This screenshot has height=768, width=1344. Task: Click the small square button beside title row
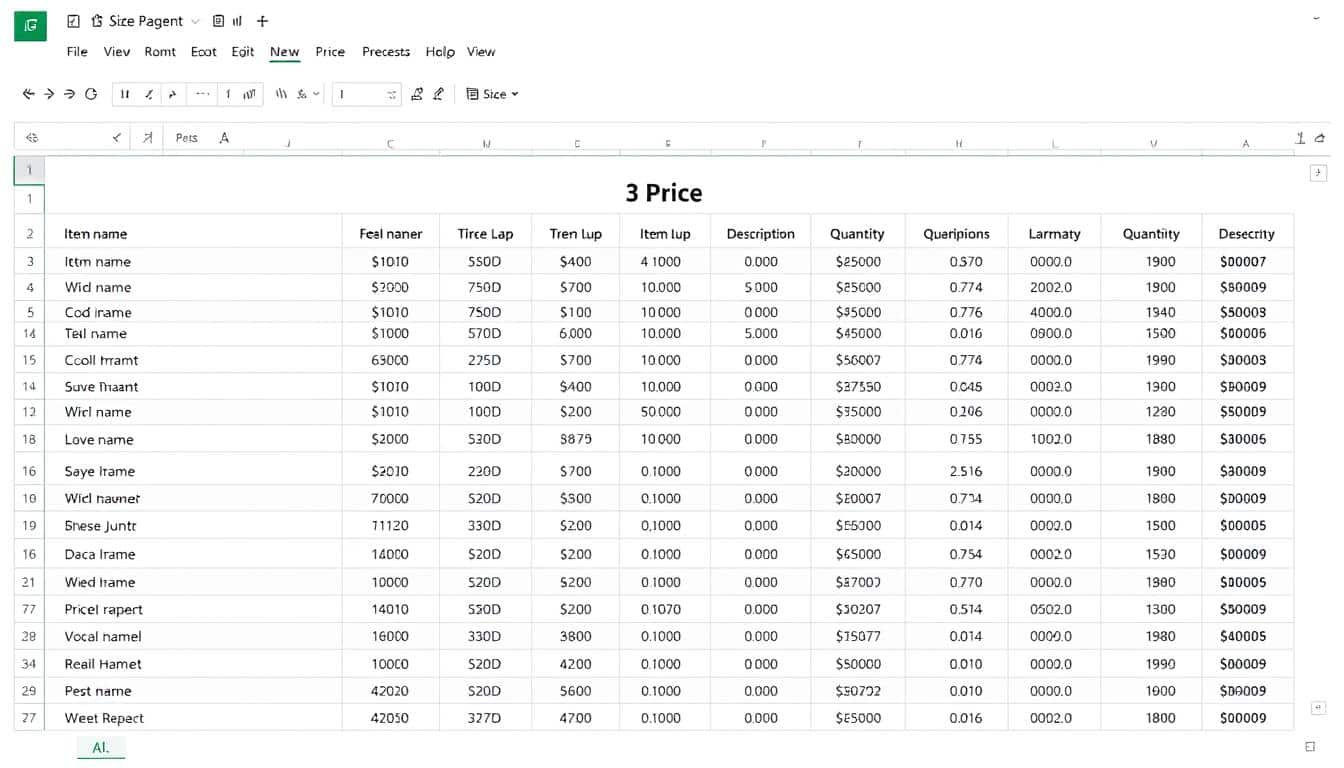(x=1318, y=173)
